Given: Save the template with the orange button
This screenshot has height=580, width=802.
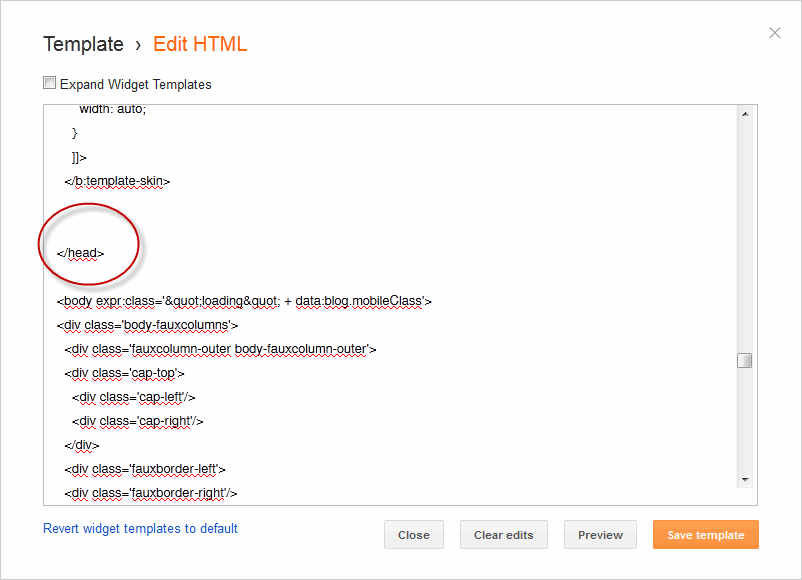Looking at the screenshot, I should point(705,535).
